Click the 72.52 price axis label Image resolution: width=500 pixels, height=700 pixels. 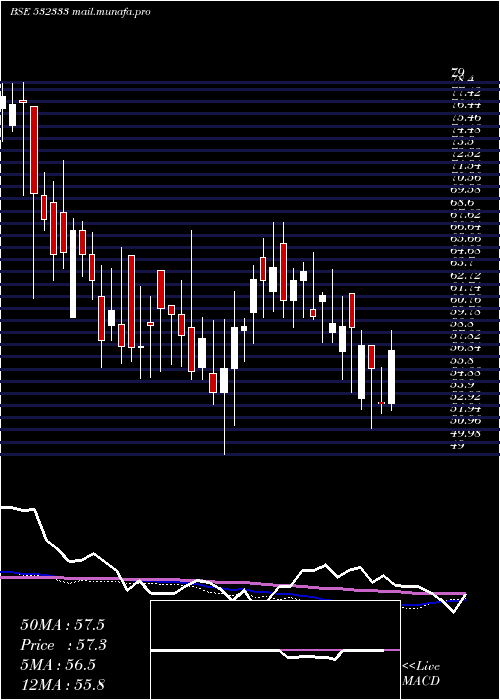click(466, 154)
